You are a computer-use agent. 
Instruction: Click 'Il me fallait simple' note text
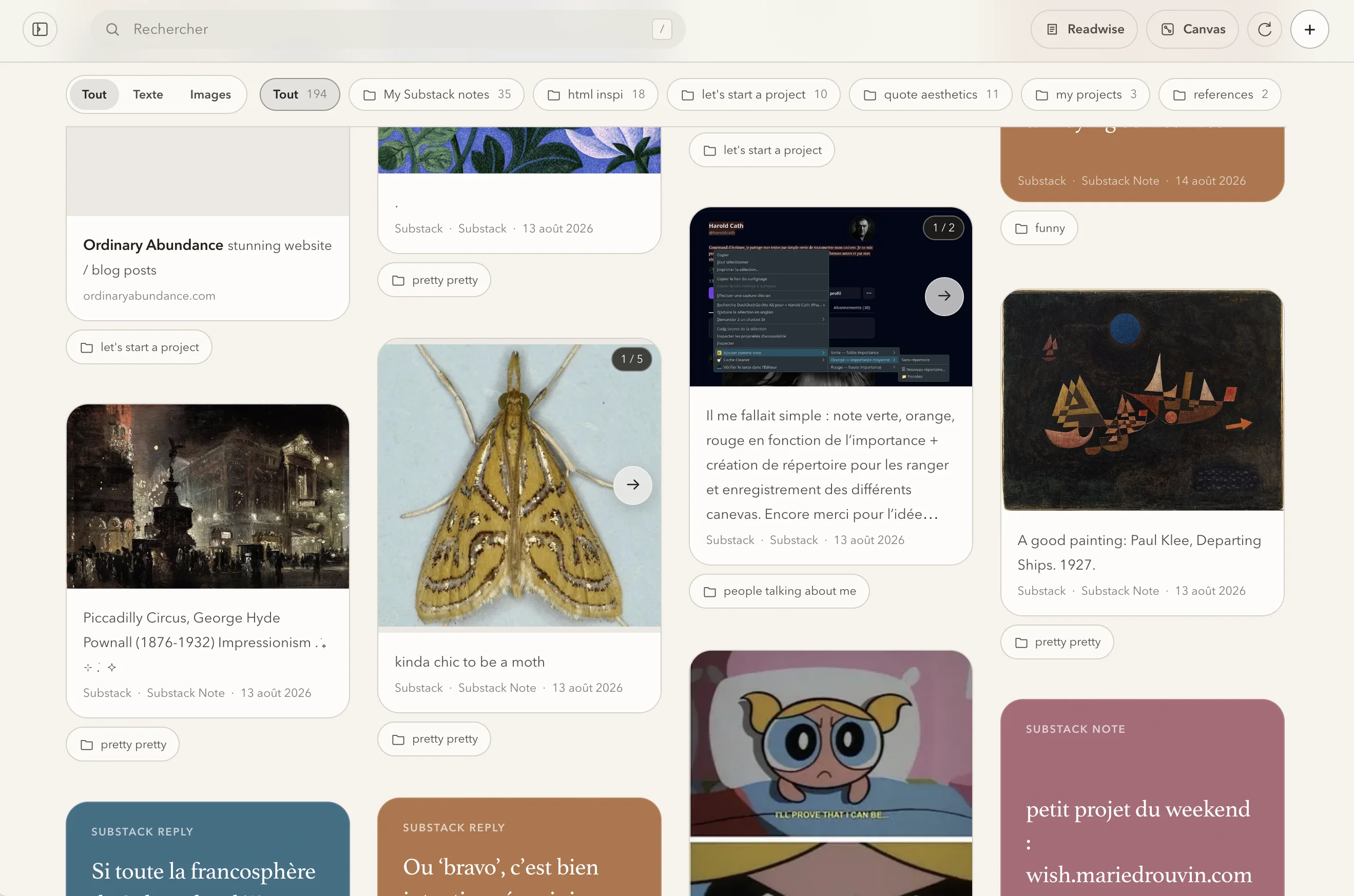click(x=830, y=464)
